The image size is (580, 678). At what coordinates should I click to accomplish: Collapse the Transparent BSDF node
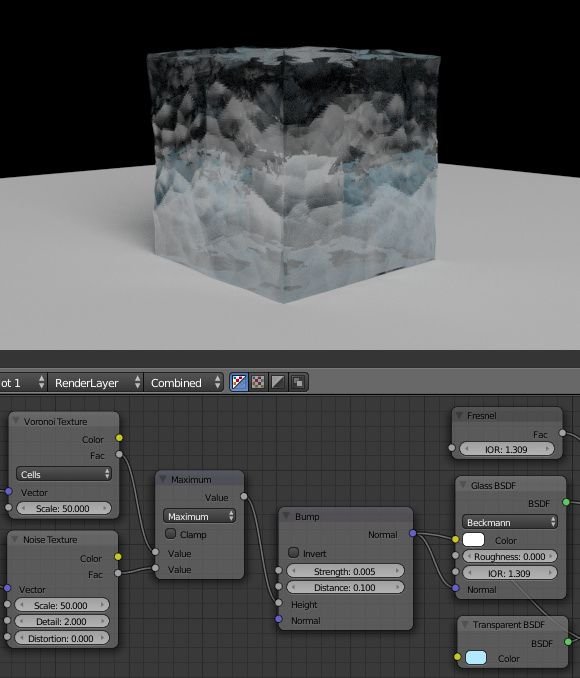(x=465, y=624)
